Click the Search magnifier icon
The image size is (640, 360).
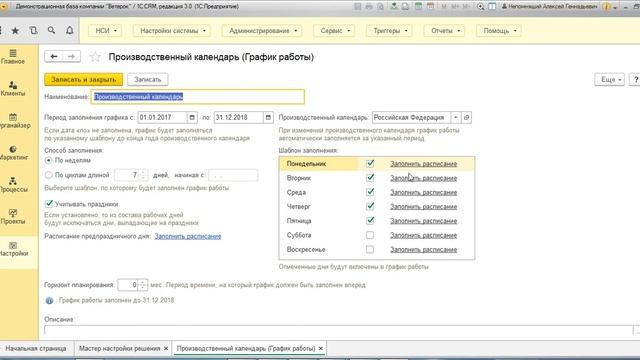click(51, 31)
